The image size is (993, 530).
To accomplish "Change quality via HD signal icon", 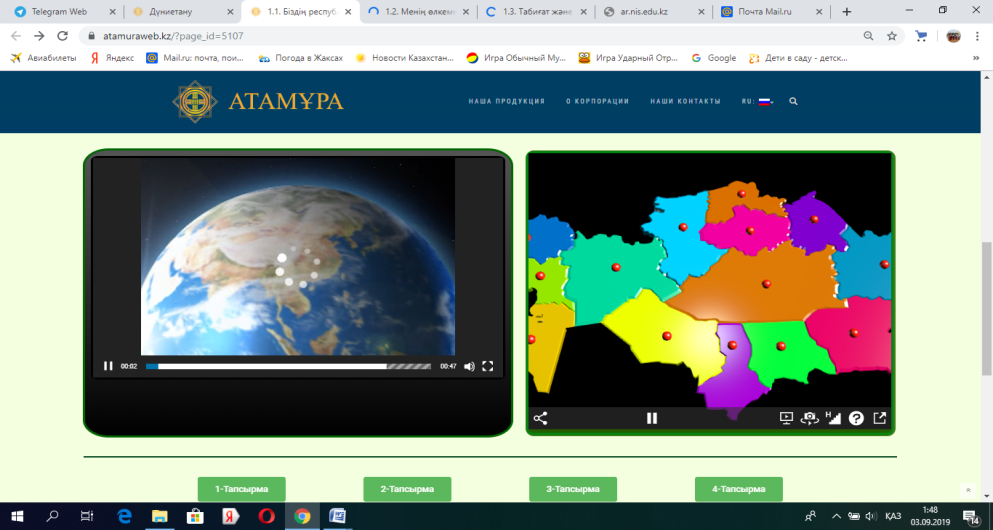I will (x=833, y=418).
